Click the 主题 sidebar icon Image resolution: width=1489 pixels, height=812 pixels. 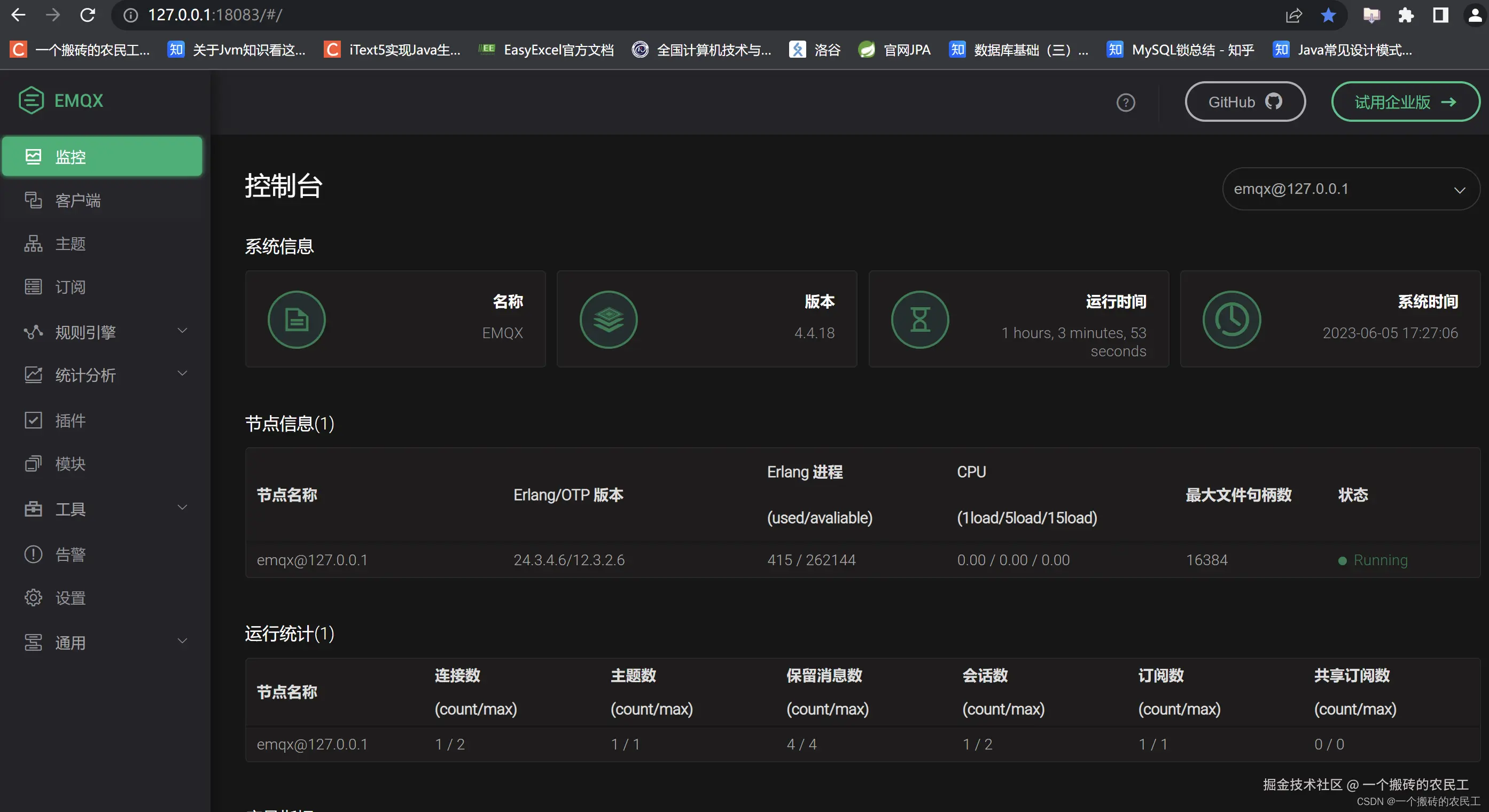[34, 243]
